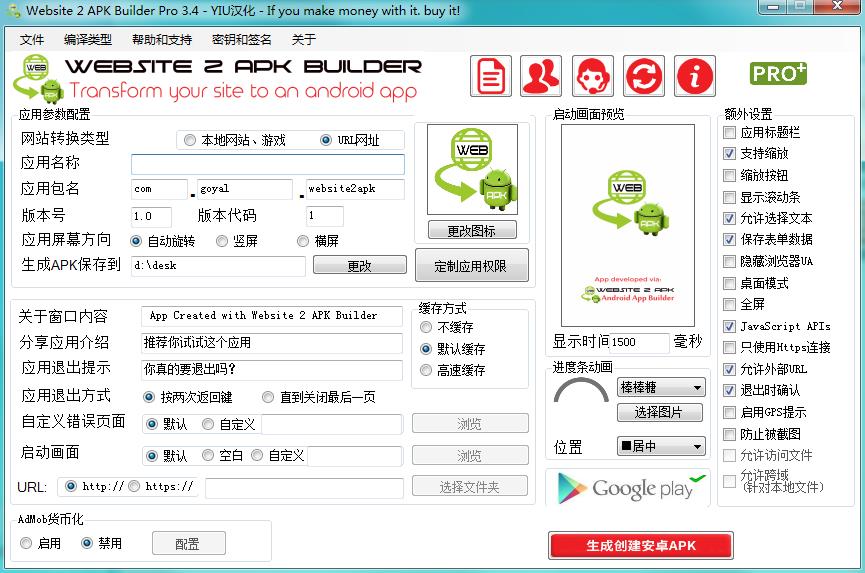Click the goyal package name field
The height and width of the screenshot is (573, 865).
click(245, 189)
